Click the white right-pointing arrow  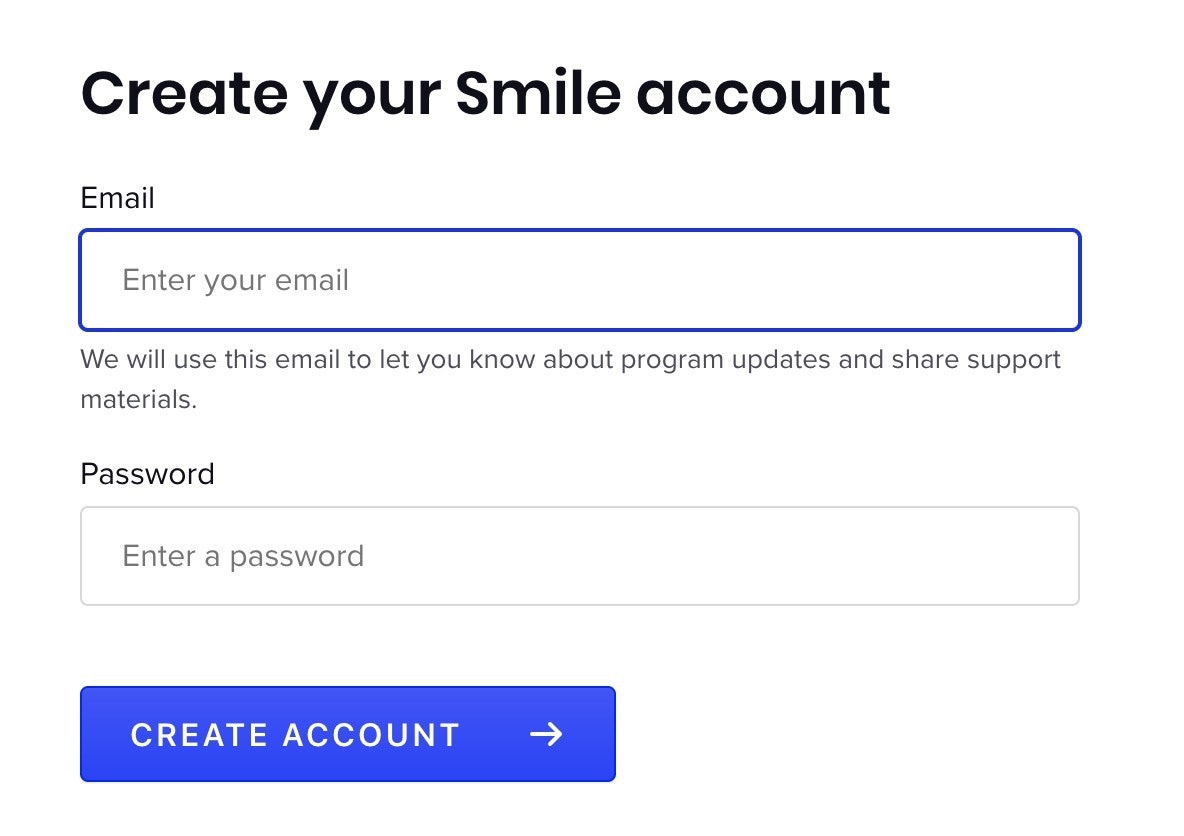tap(546, 735)
